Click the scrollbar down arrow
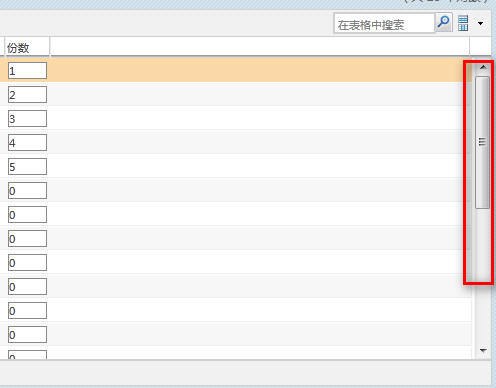496x388 pixels. pyautogui.click(x=483, y=350)
